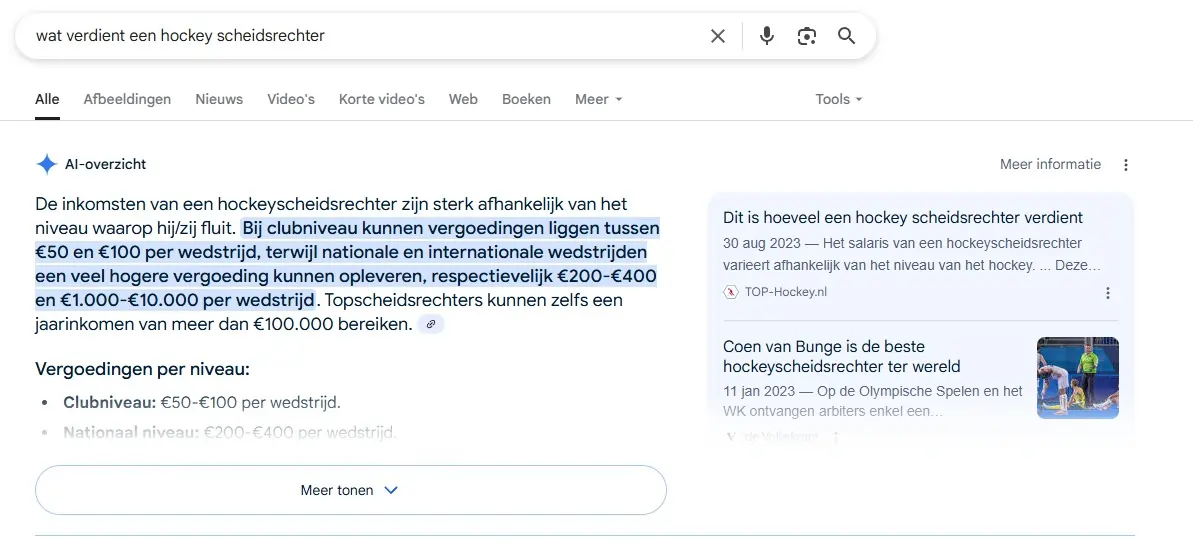Open the Tools dropdown
Image resolution: width=1193 pixels, height=559 pixels.
[838, 99]
